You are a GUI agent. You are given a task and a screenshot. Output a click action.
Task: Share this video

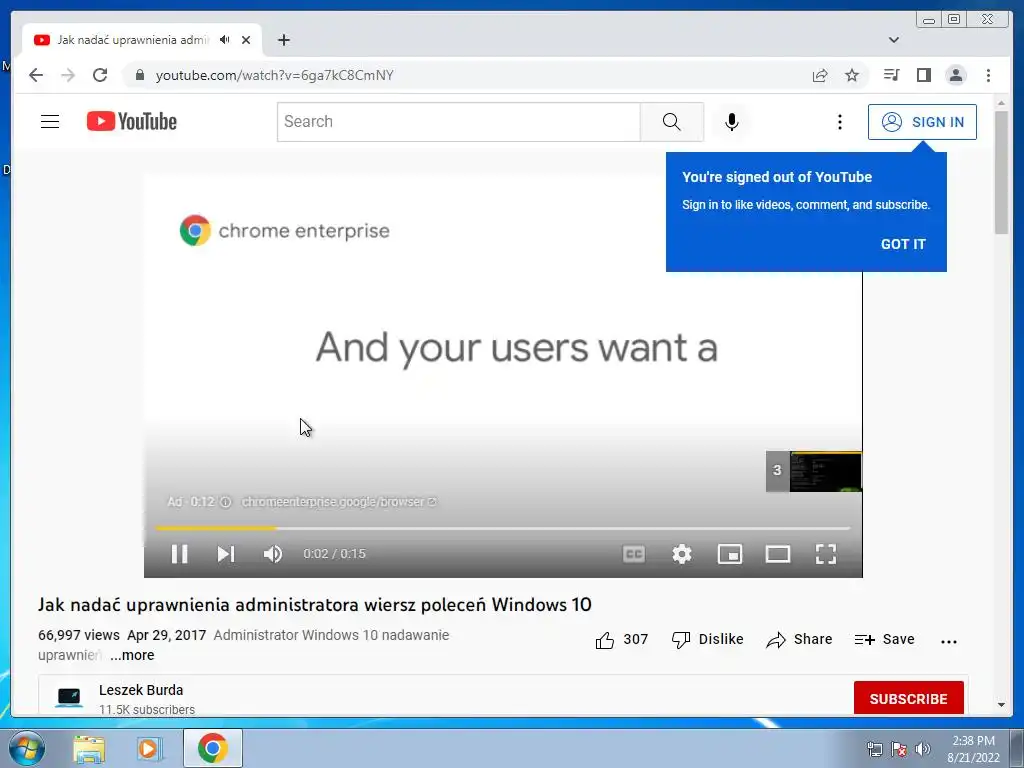[x=799, y=639]
